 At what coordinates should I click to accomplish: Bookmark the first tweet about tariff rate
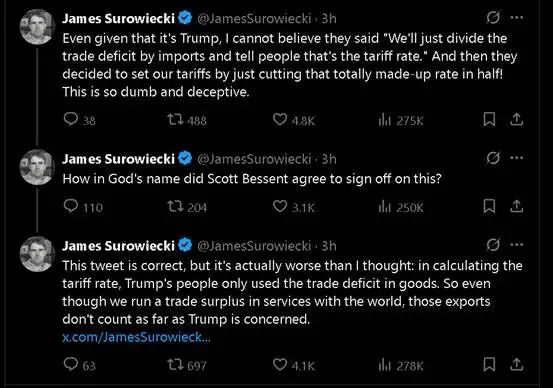click(x=489, y=120)
